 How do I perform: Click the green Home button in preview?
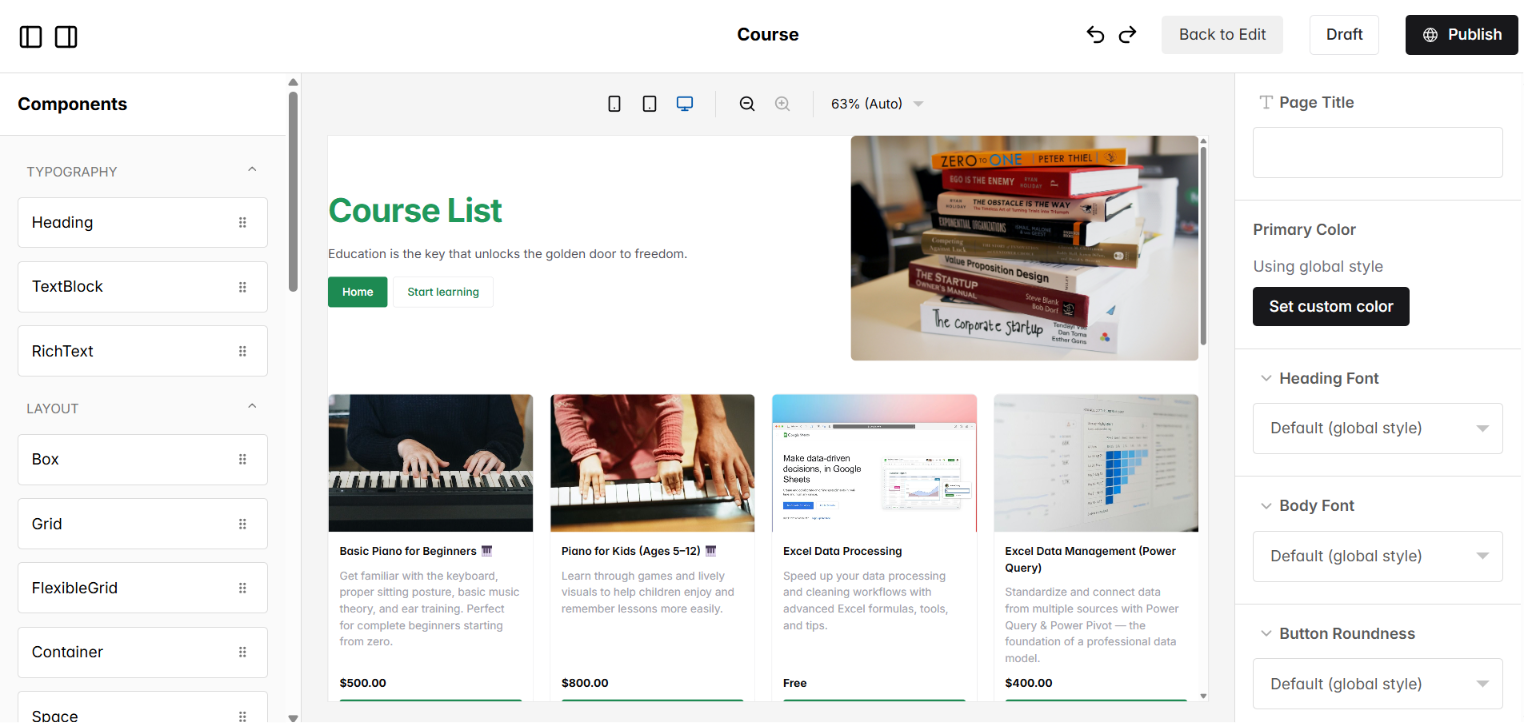coord(357,292)
